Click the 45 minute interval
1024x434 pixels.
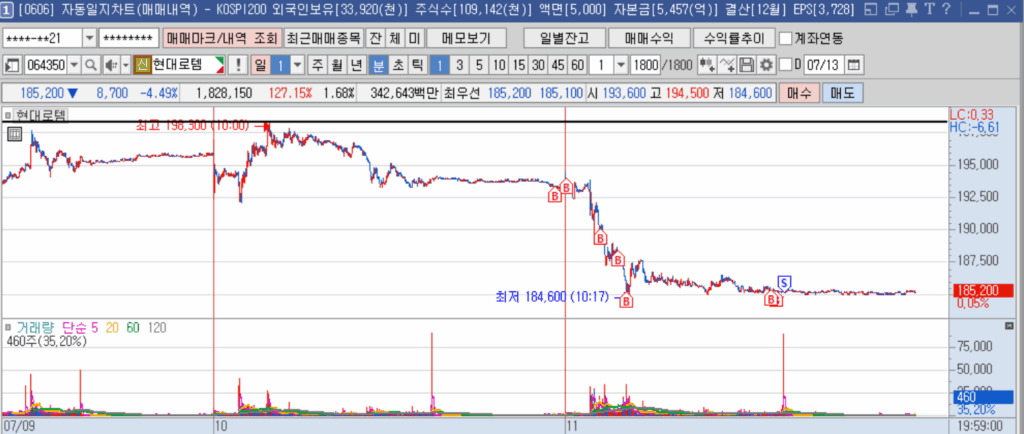[x=558, y=65]
